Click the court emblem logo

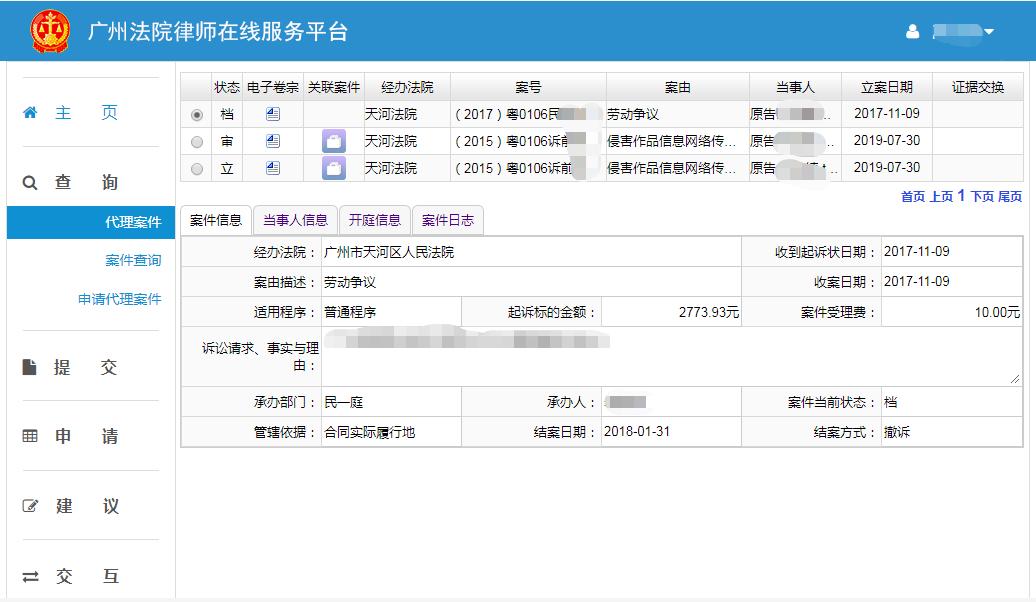(x=49, y=31)
